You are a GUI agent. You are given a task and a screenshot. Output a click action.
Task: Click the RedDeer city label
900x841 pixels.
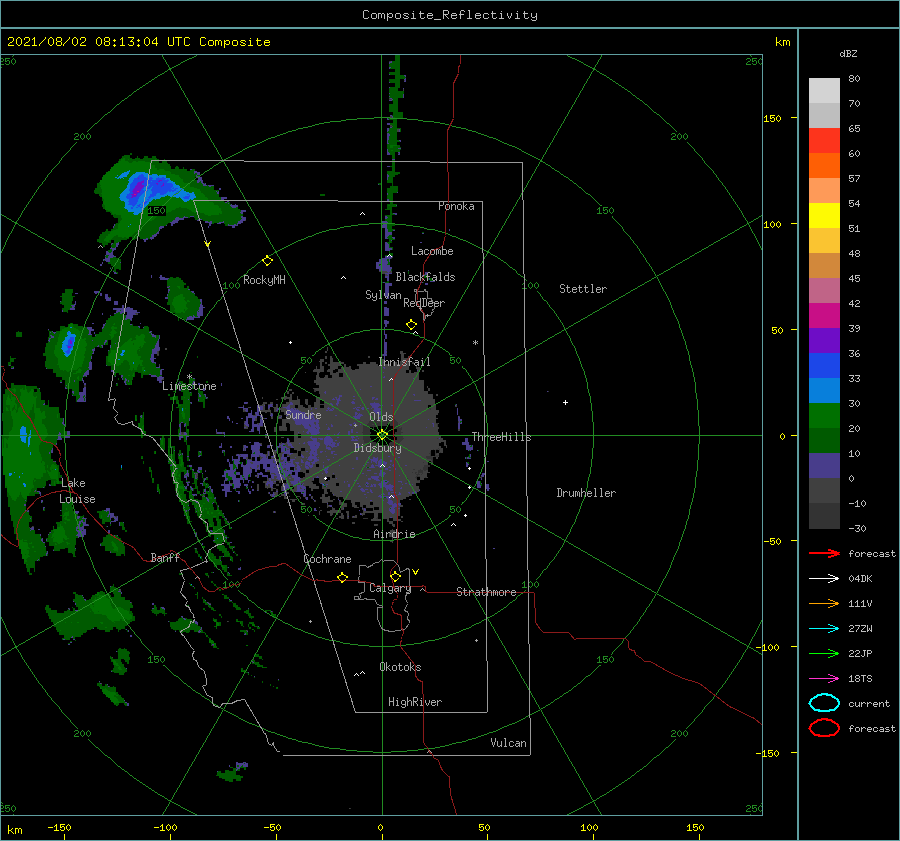coord(424,303)
